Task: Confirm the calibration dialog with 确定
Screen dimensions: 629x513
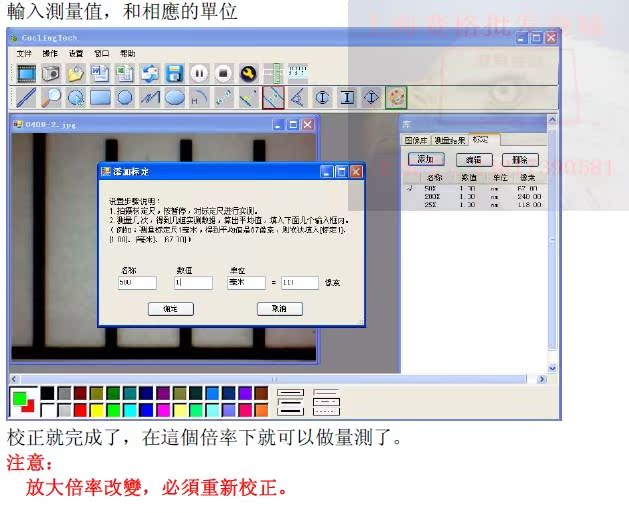Action: tap(171, 309)
